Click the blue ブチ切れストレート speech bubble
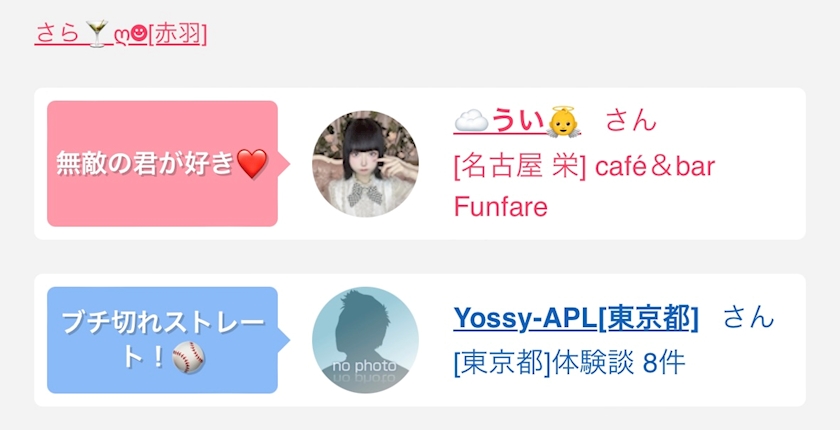Viewport: 840px width, 430px height. coord(162,340)
